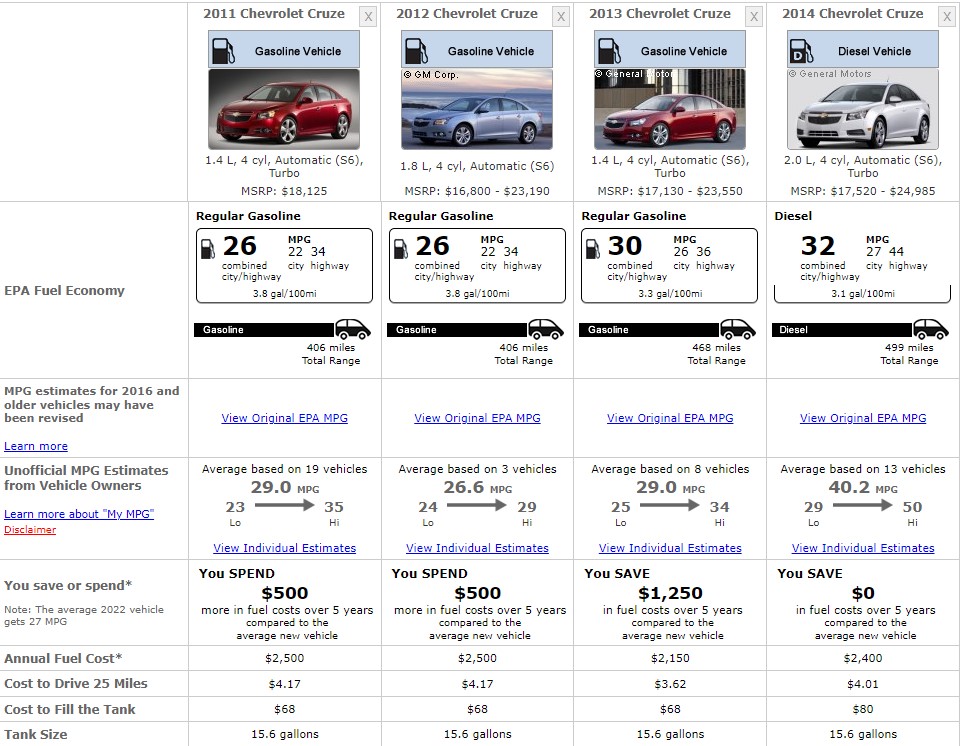Viewport: 960px width, 746px height.
Task: Remove the 2014 Chevrolet Cruze column
Action: [947, 17]
